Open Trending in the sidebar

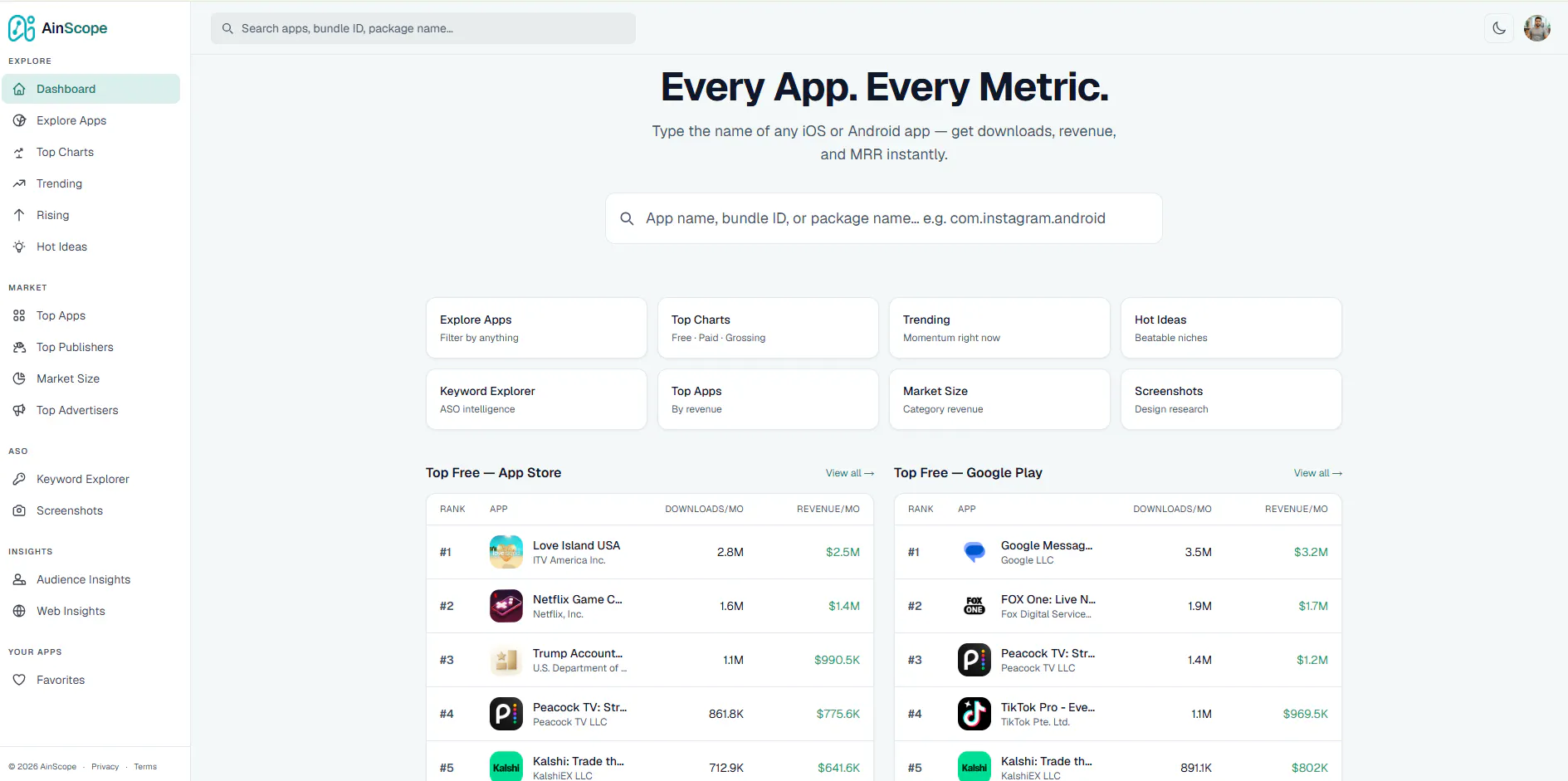tap(91, 183)
